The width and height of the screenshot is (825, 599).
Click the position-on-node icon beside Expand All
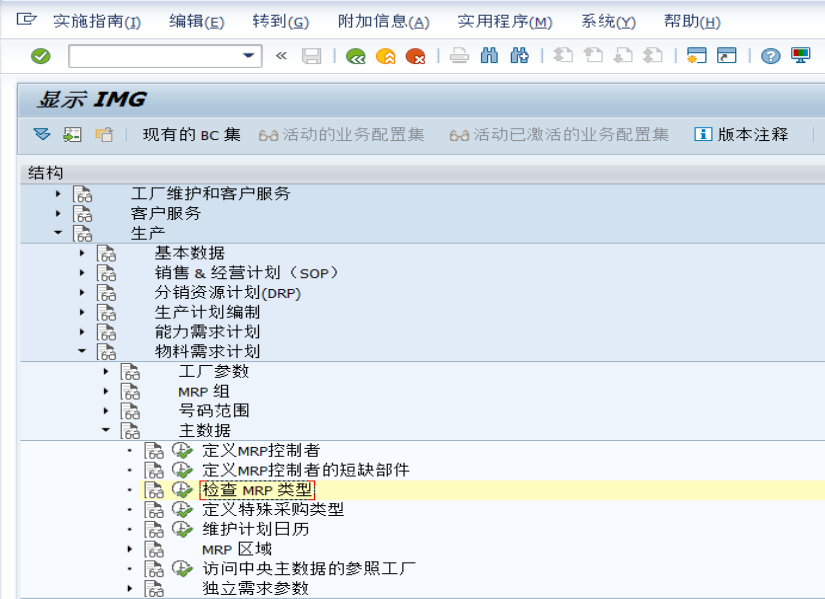point(72,135)
